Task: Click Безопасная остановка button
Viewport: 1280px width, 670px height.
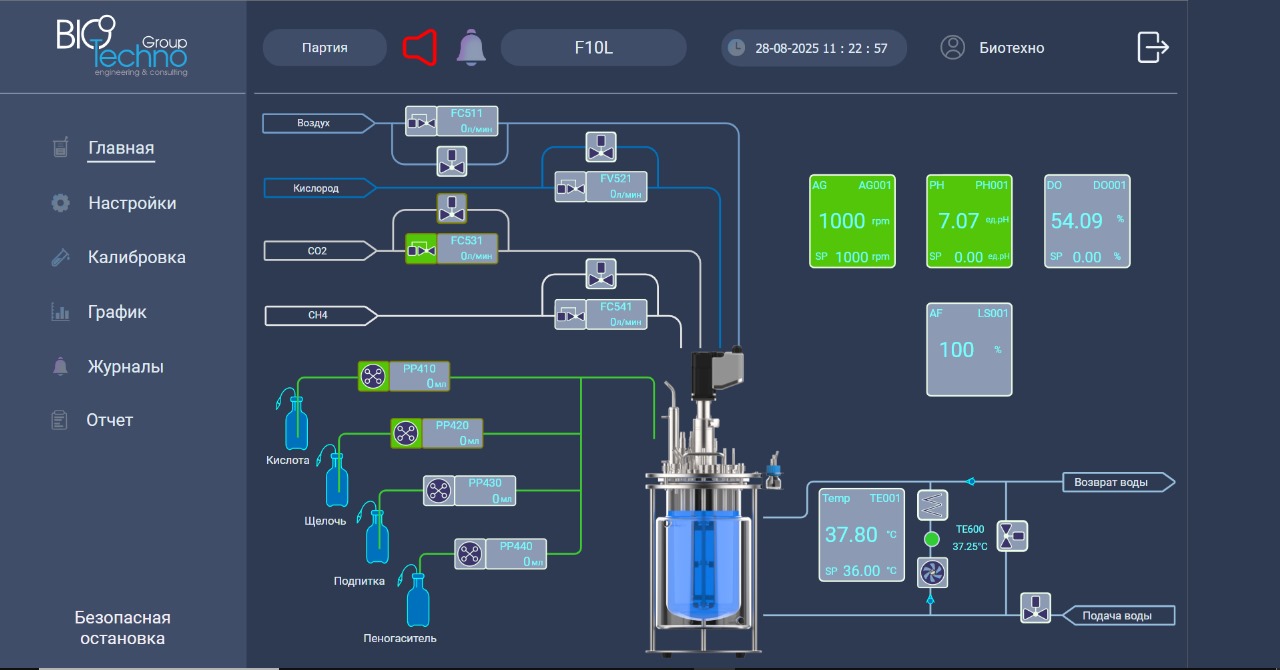Action: 123,628
